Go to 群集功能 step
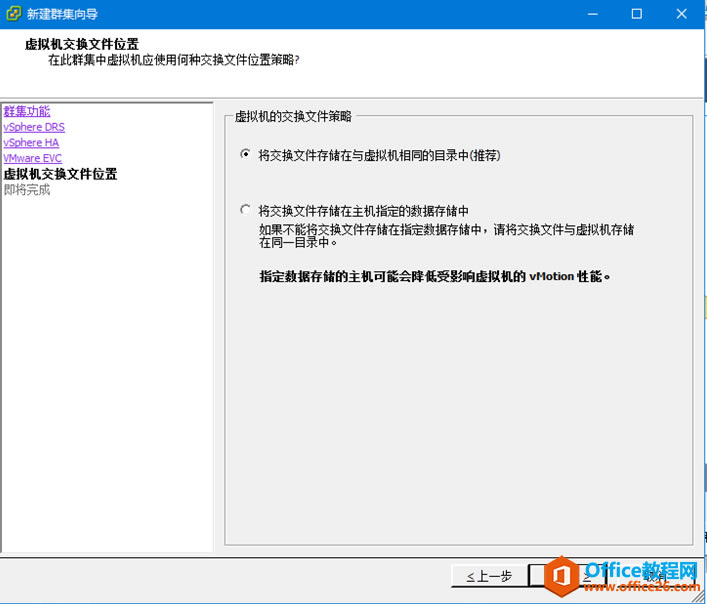This screenshot has height=604, width=707. 27,111
